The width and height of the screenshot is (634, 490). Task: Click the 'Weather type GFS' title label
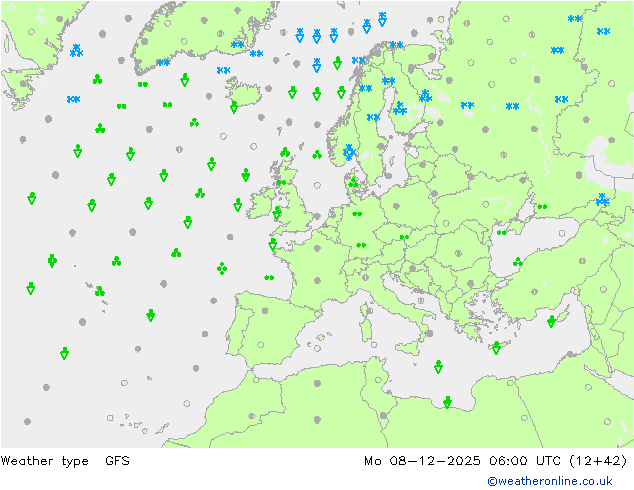[x=65, y=461]
